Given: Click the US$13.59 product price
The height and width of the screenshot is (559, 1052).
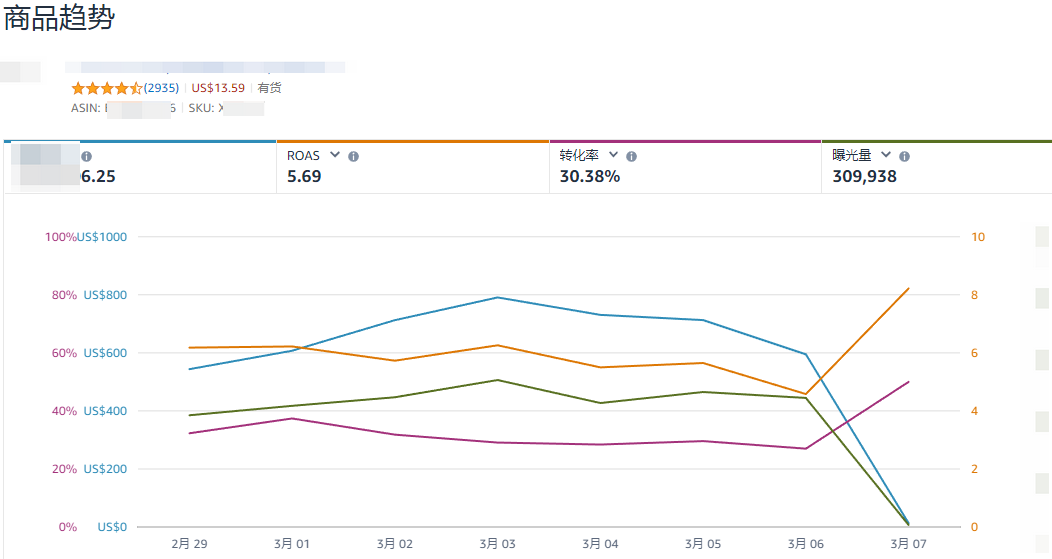Looking at the screenshot, I should (x=218, y=88).
